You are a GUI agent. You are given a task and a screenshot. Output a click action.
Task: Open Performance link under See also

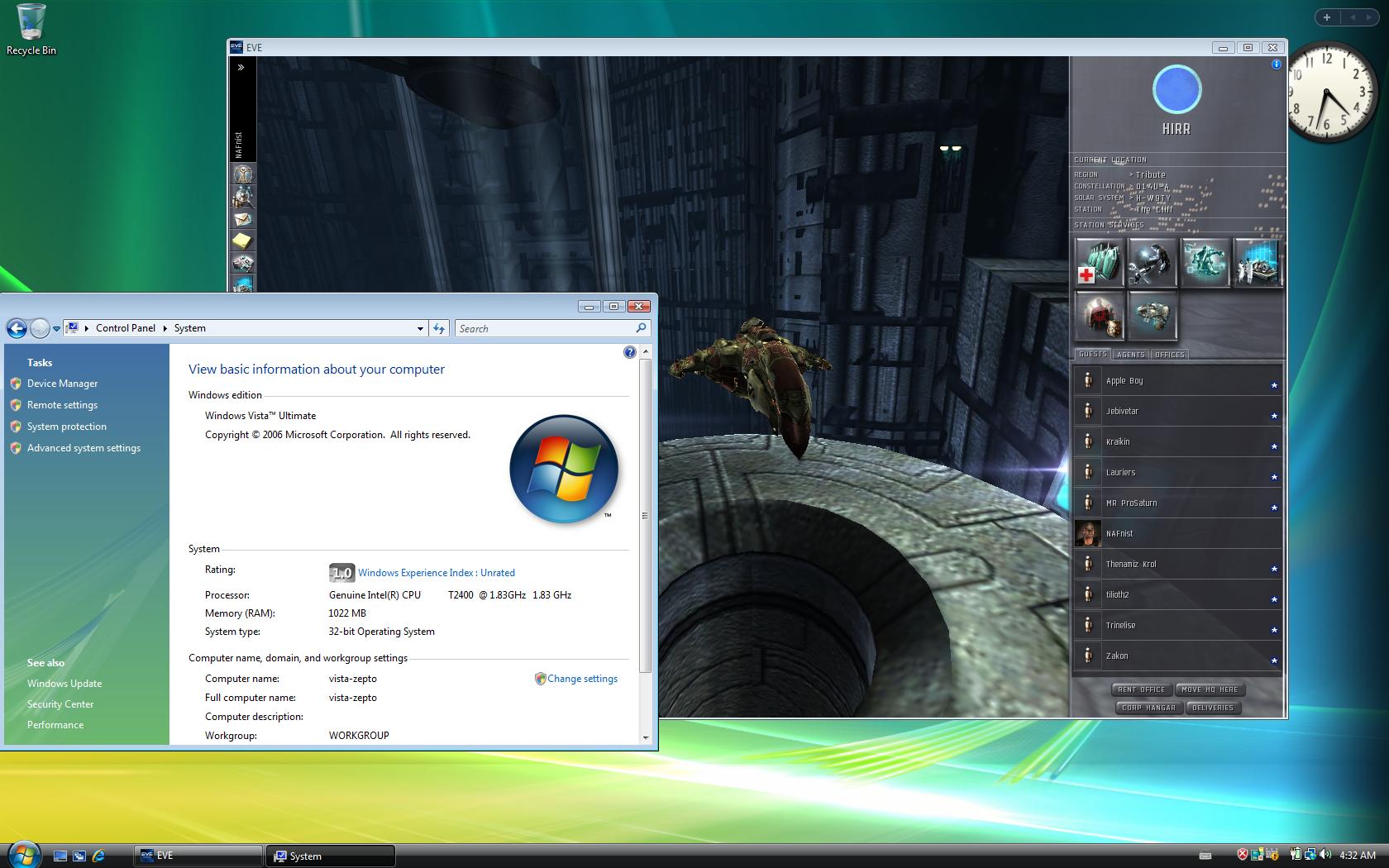pyautogui.click(x=55, y=725)
